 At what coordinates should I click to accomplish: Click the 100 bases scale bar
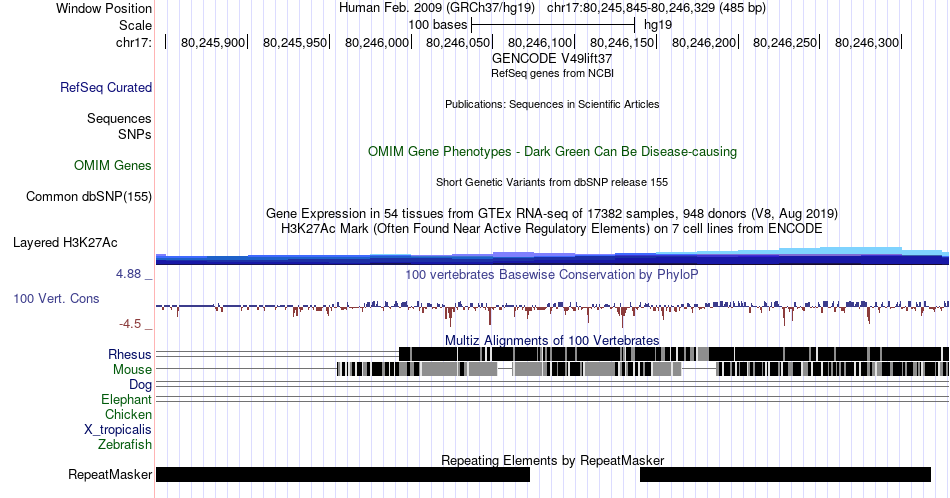pos(553,25)
